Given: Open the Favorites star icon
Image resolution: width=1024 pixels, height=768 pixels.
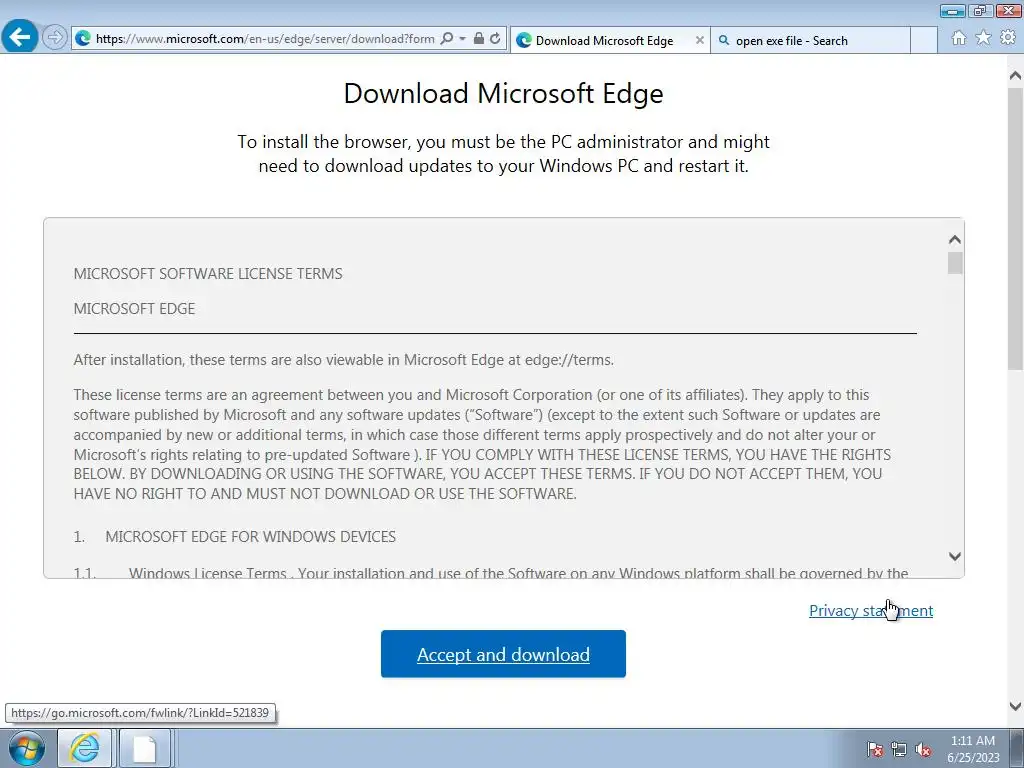Looking at the screenshot, I should [983, 38].
